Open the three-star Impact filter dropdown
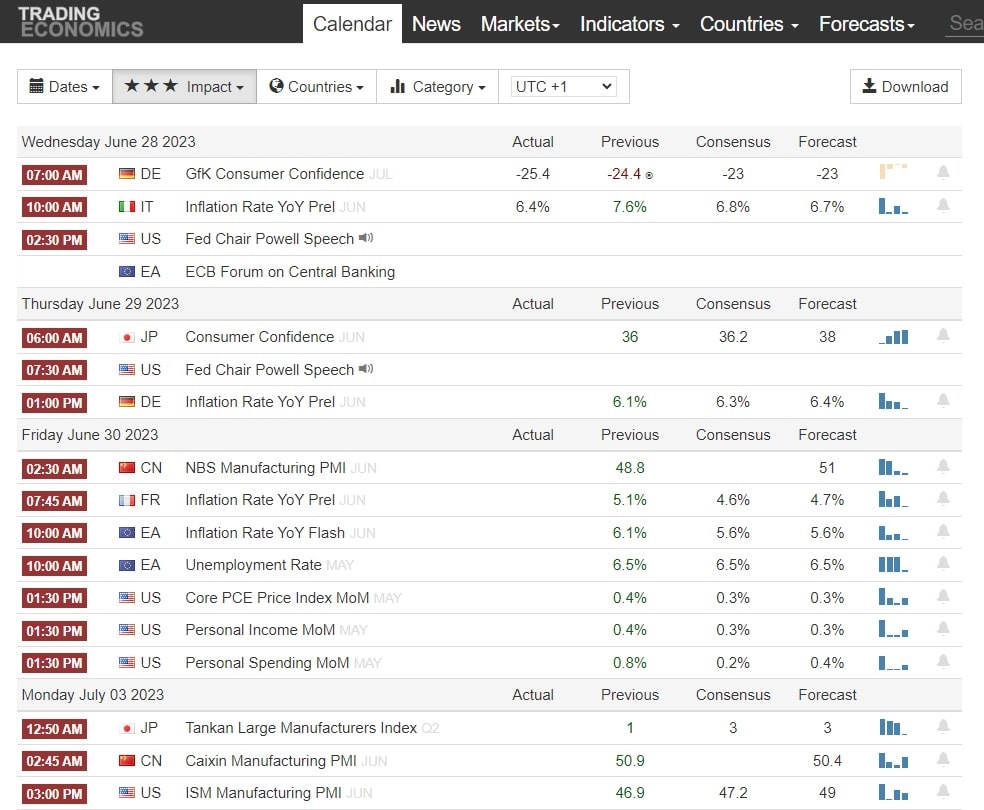This screenshot has width=984, height=810. pyautogui.click(x=184, y=87)
